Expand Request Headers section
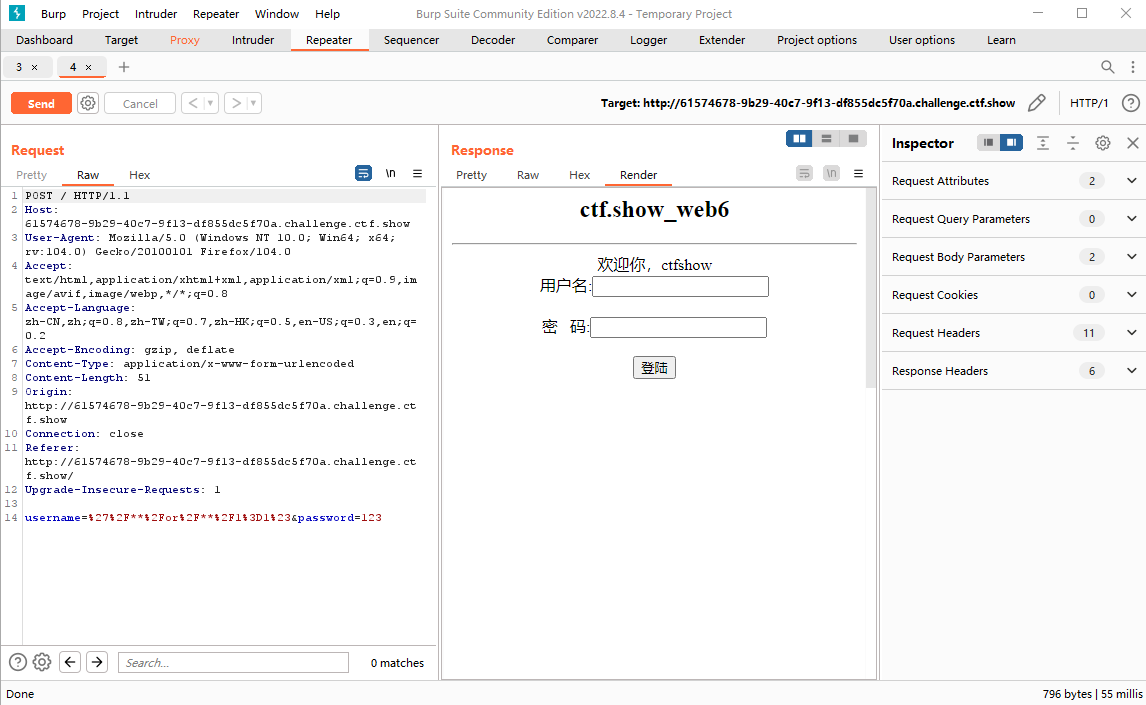This screenshot has height=705, width=1146. pos(1131,333)
